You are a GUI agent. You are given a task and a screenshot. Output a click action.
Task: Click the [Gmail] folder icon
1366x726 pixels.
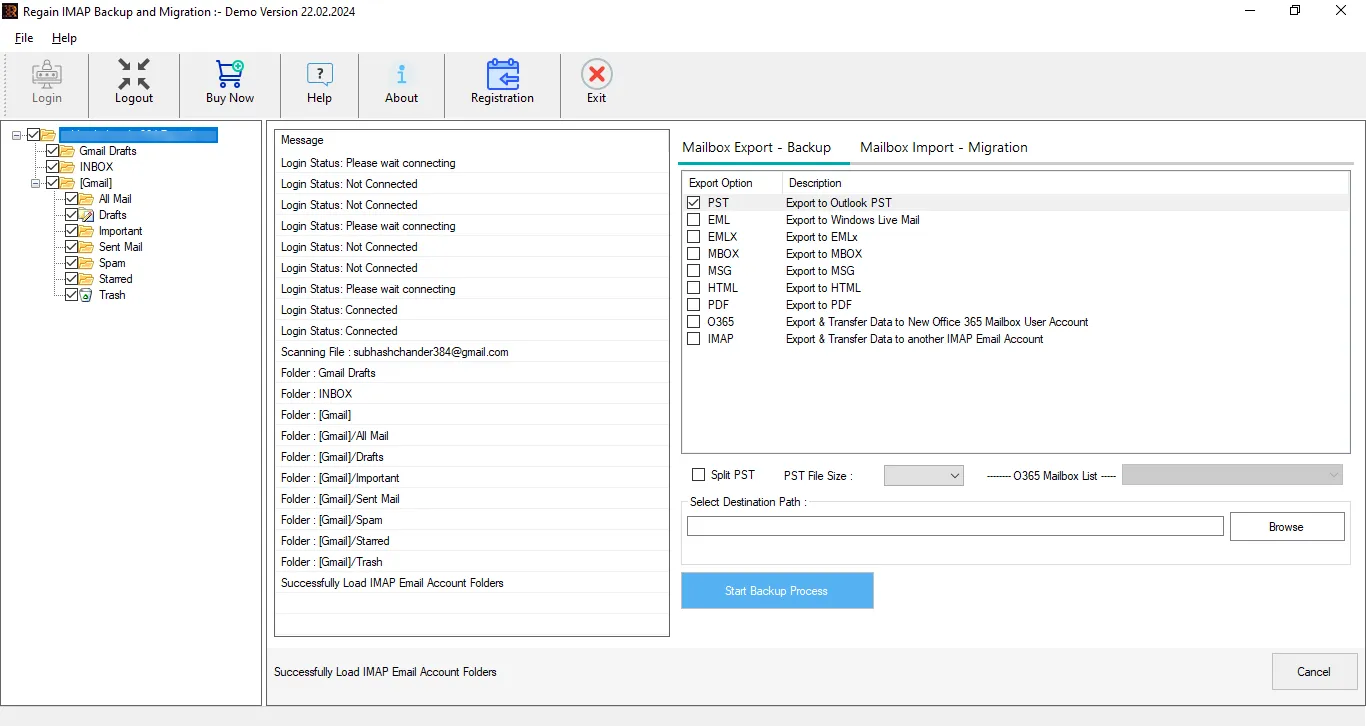[68, 183]
